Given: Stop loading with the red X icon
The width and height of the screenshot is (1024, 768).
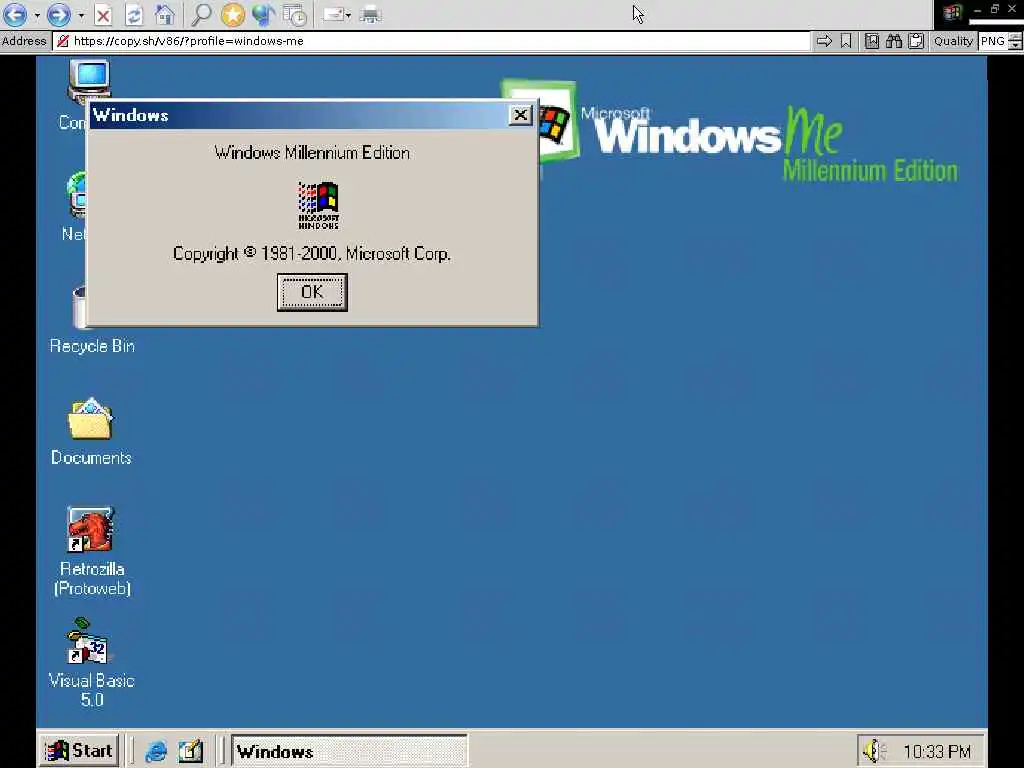Looking at the screenshot, I should (103, 14).
